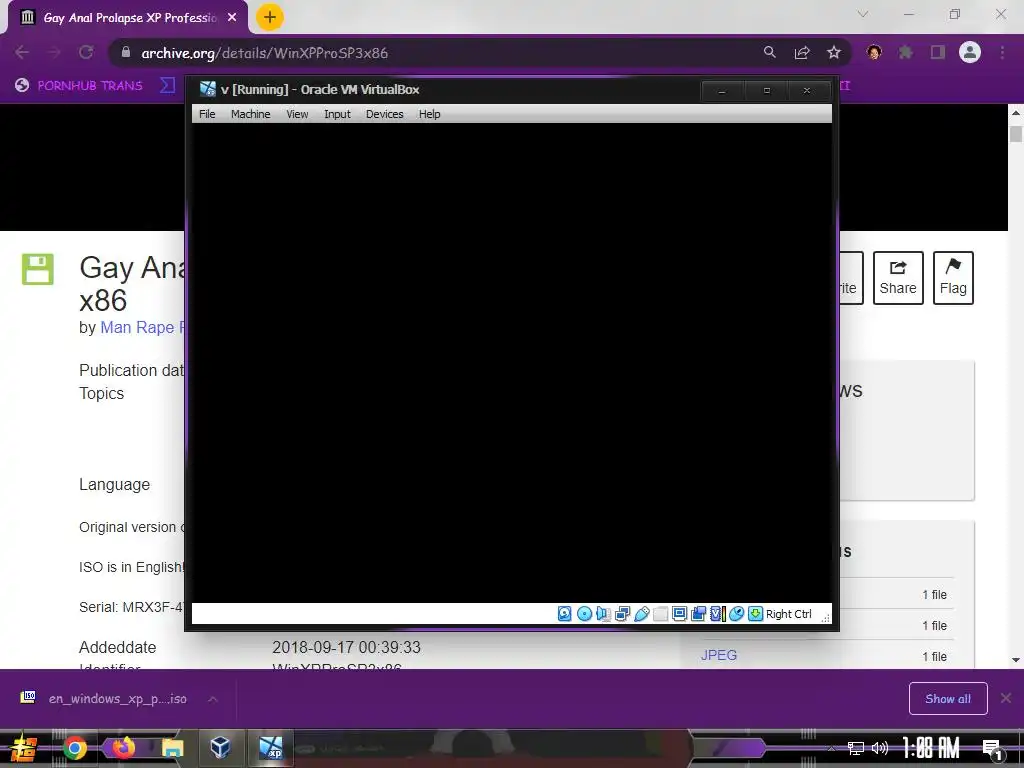Click the Share button on archive.org page
The height and width of the screenshot is (768, 1024).
[x=898, y=278]
